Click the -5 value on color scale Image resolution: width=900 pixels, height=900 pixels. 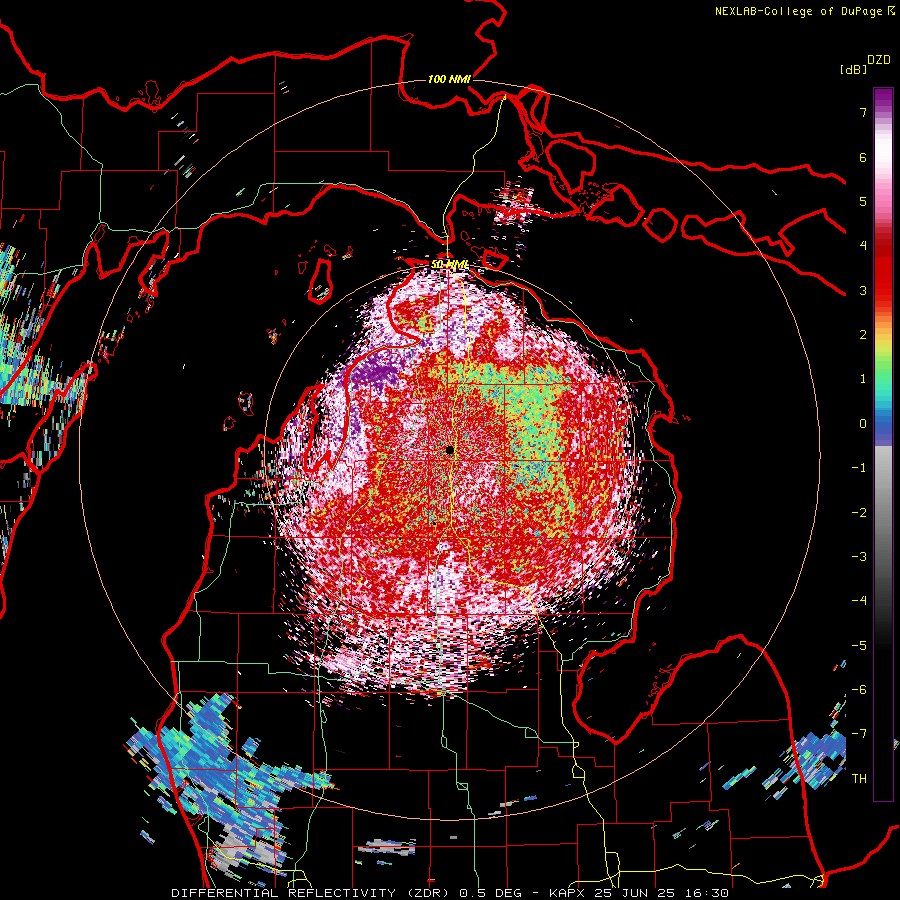(x=859, y=645)
